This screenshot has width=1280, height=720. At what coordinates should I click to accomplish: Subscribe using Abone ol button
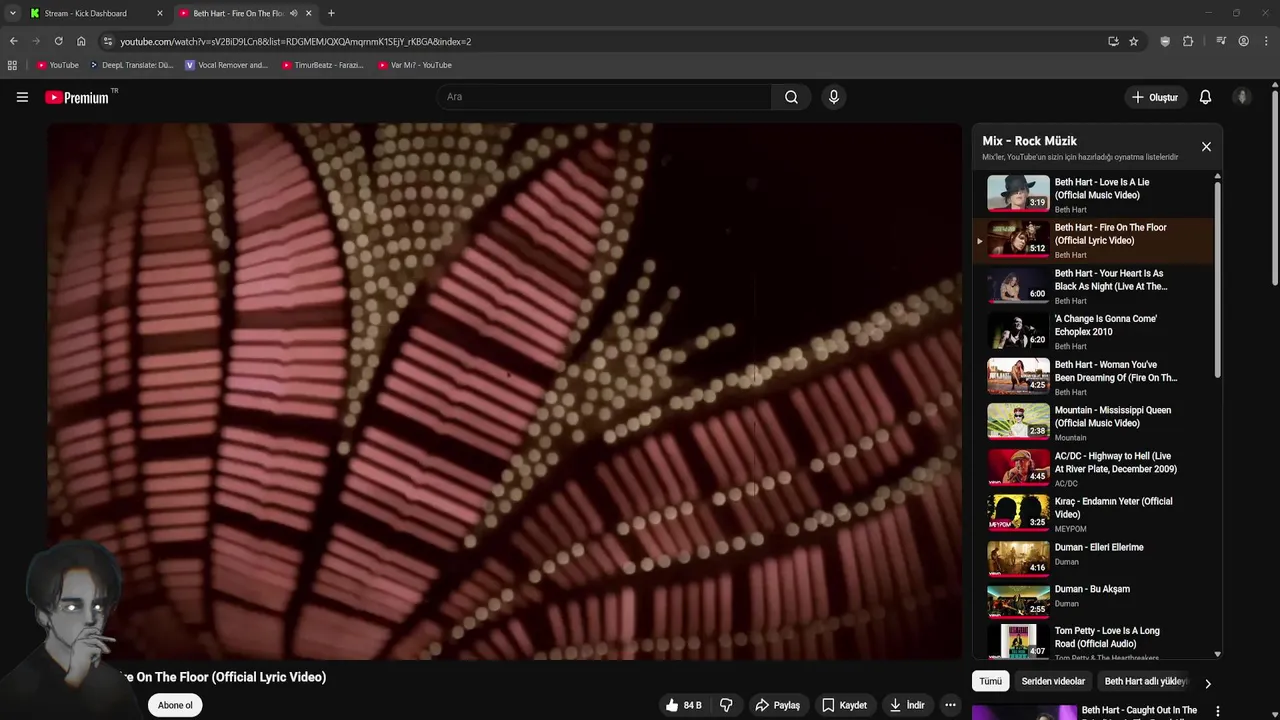(x=175, y=705)
